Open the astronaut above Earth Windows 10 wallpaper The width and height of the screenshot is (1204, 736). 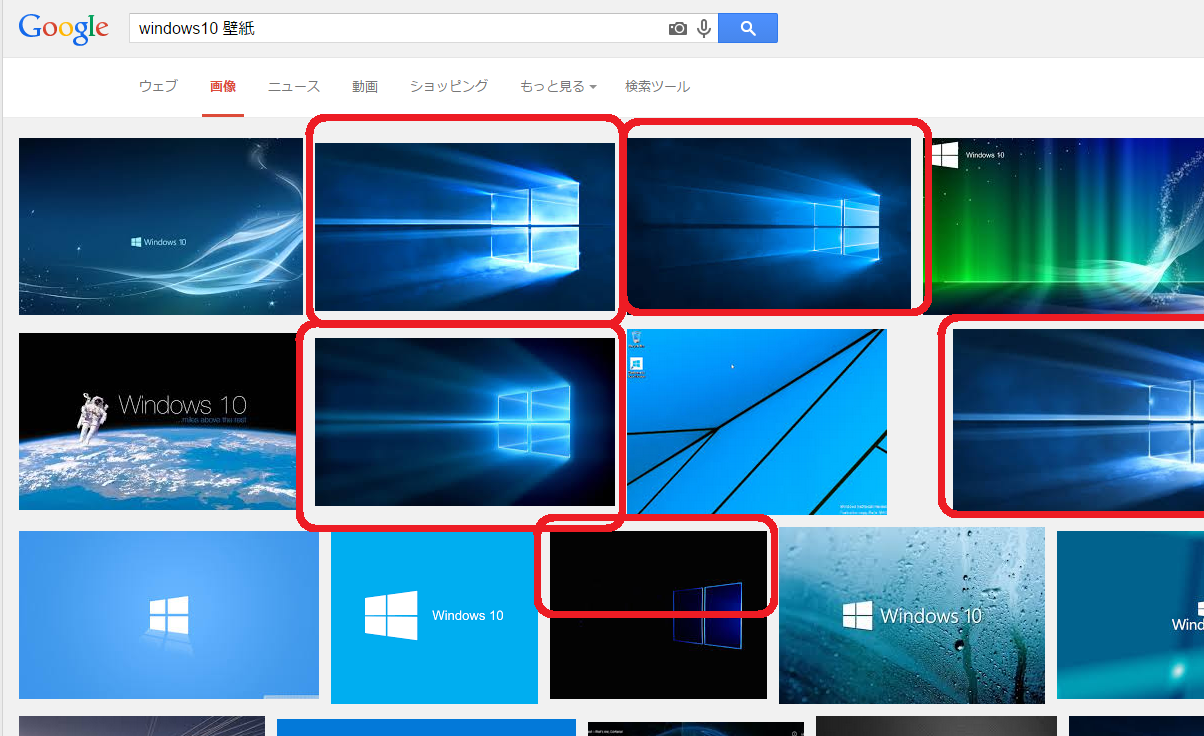point(161,421)
